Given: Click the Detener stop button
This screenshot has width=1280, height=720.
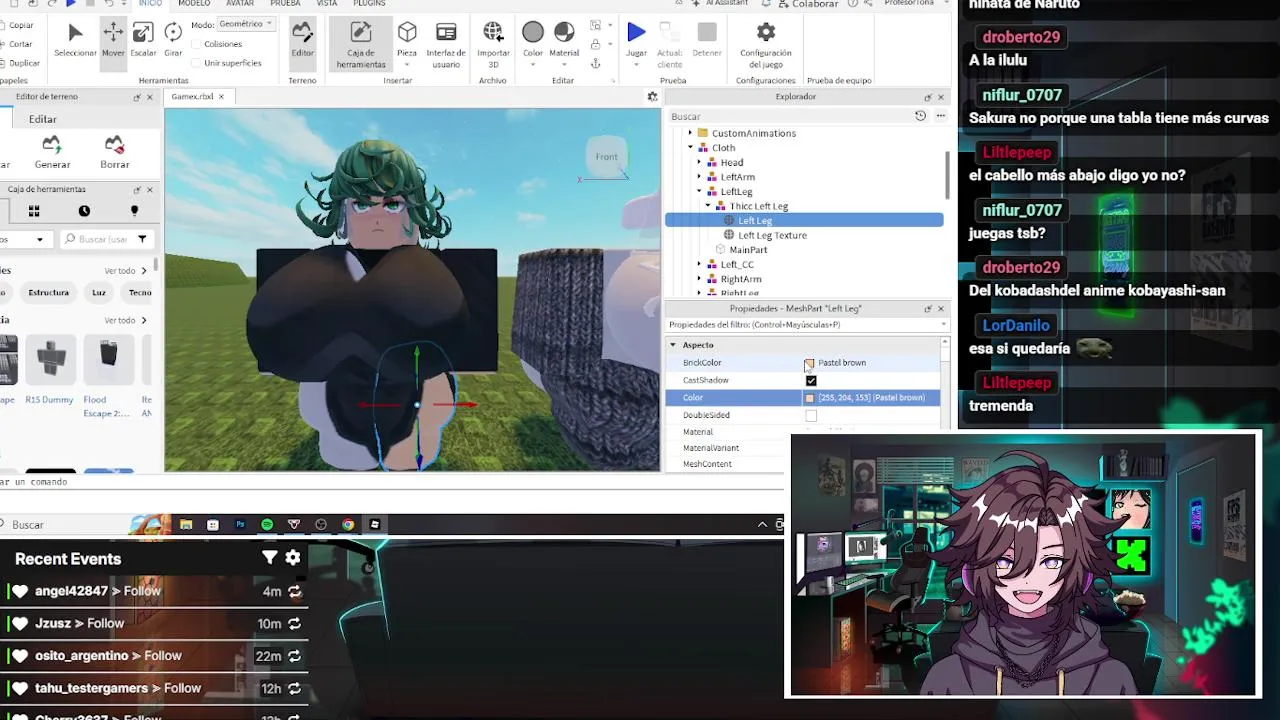Looking at the screenshot, I should (707, 40).
